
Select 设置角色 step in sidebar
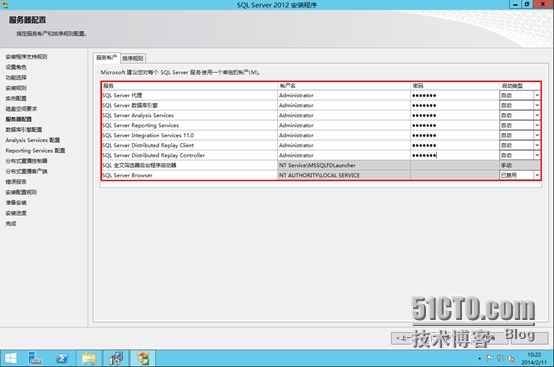coord(16,67)
